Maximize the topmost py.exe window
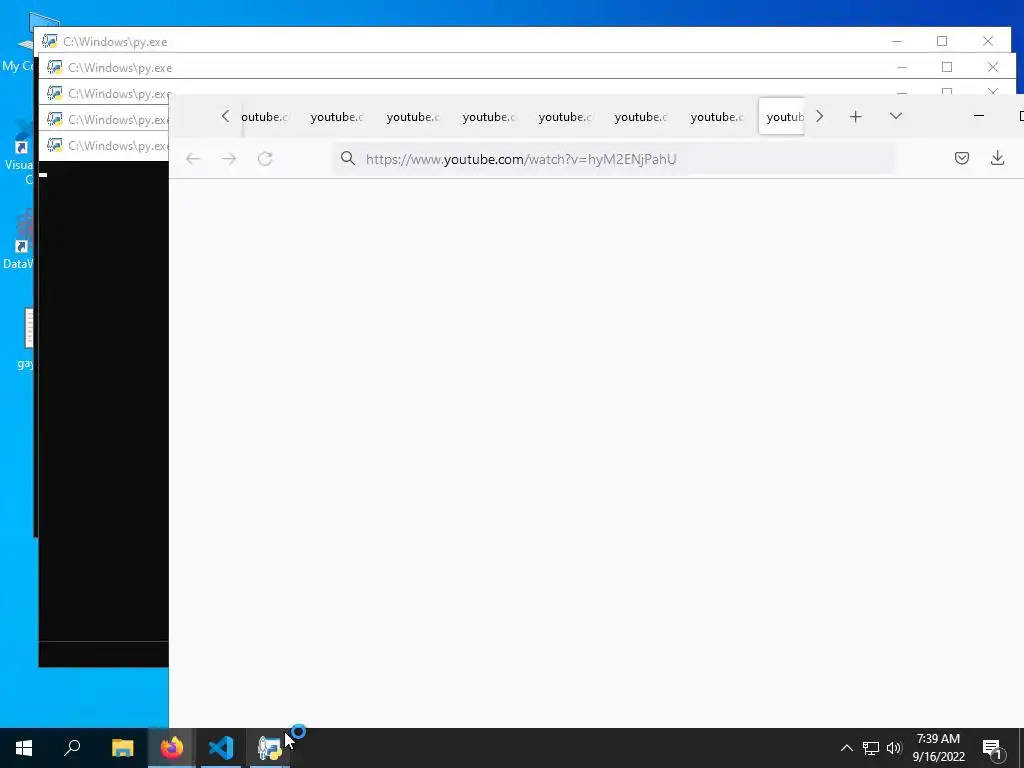The height and width of the screenshot is (768, 1024). [x=942, y=41]
